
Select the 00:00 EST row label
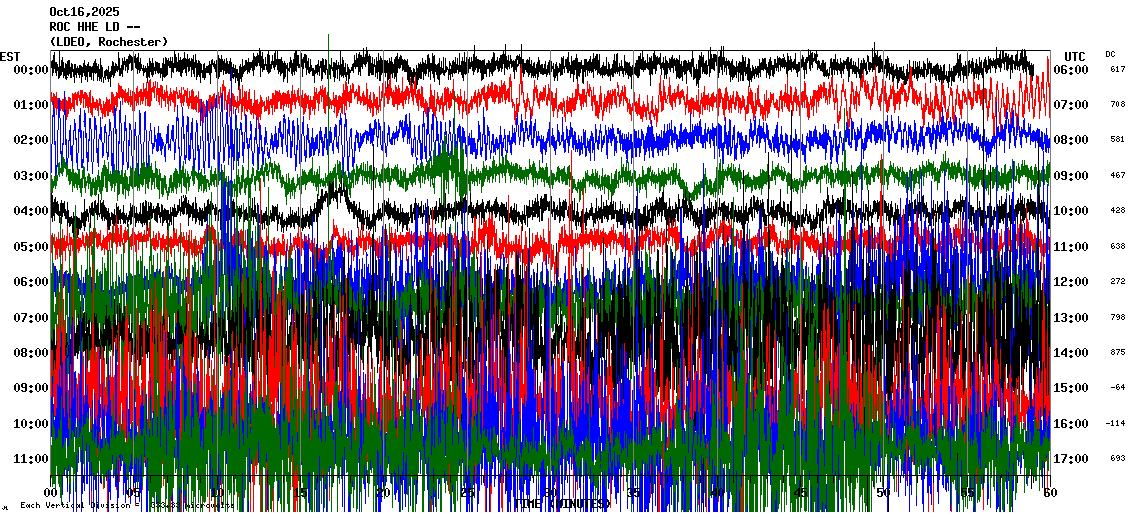click(31, 70)
